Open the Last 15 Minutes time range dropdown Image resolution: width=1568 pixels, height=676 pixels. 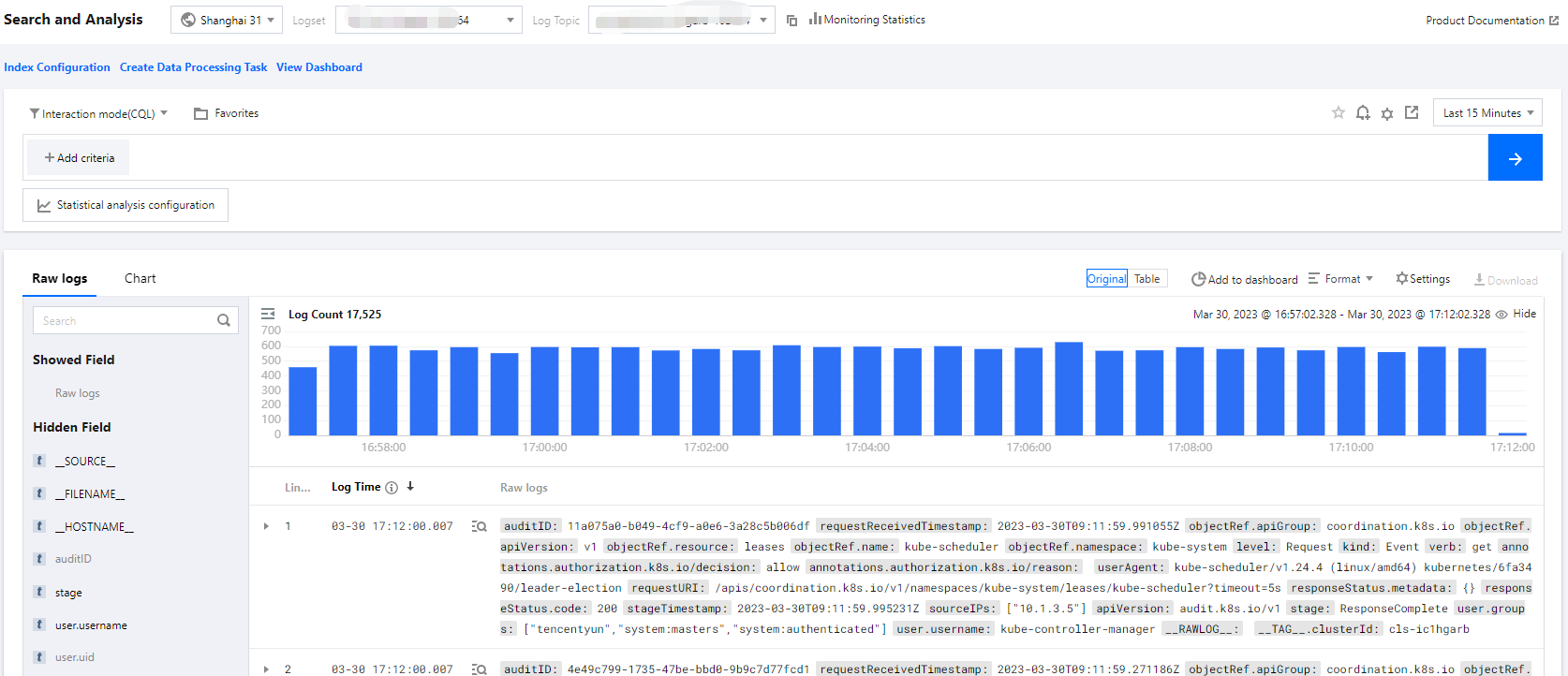click(1487, 113)
